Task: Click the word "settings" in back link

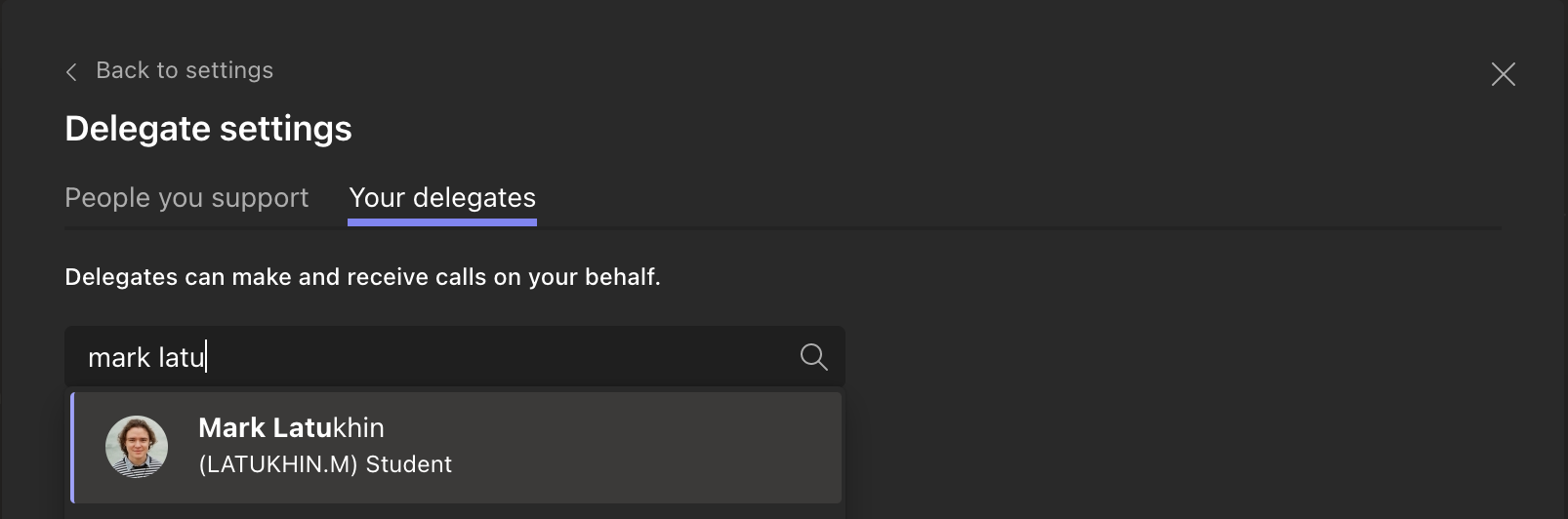Action: pyautogui.click(x=228, y=71)
